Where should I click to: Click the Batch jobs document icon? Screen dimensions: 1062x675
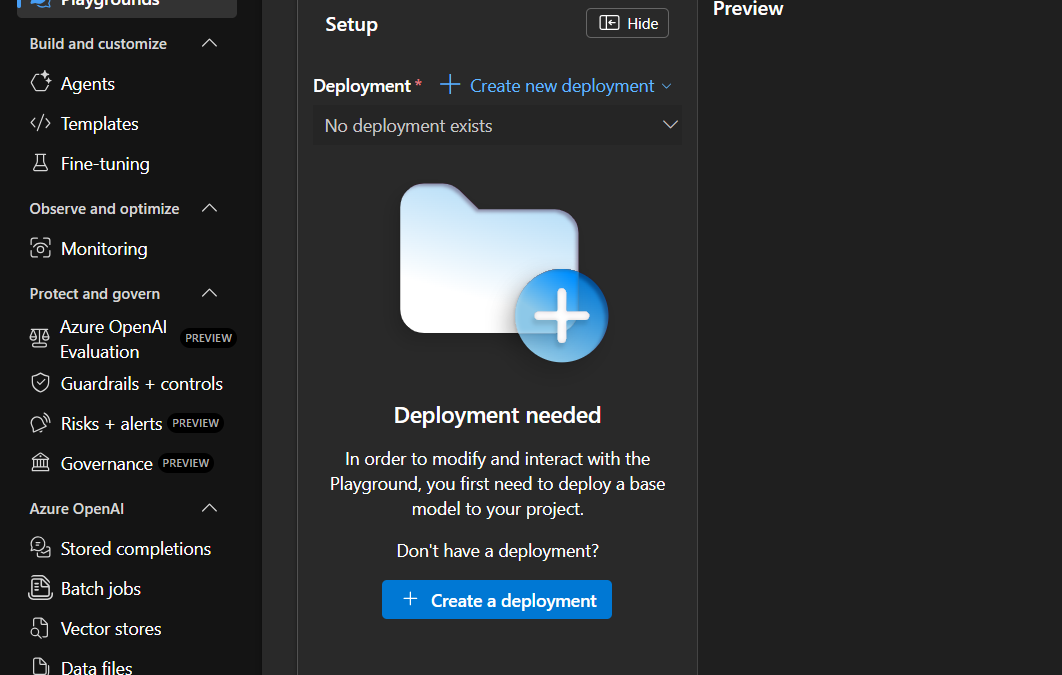click(41, 588)
